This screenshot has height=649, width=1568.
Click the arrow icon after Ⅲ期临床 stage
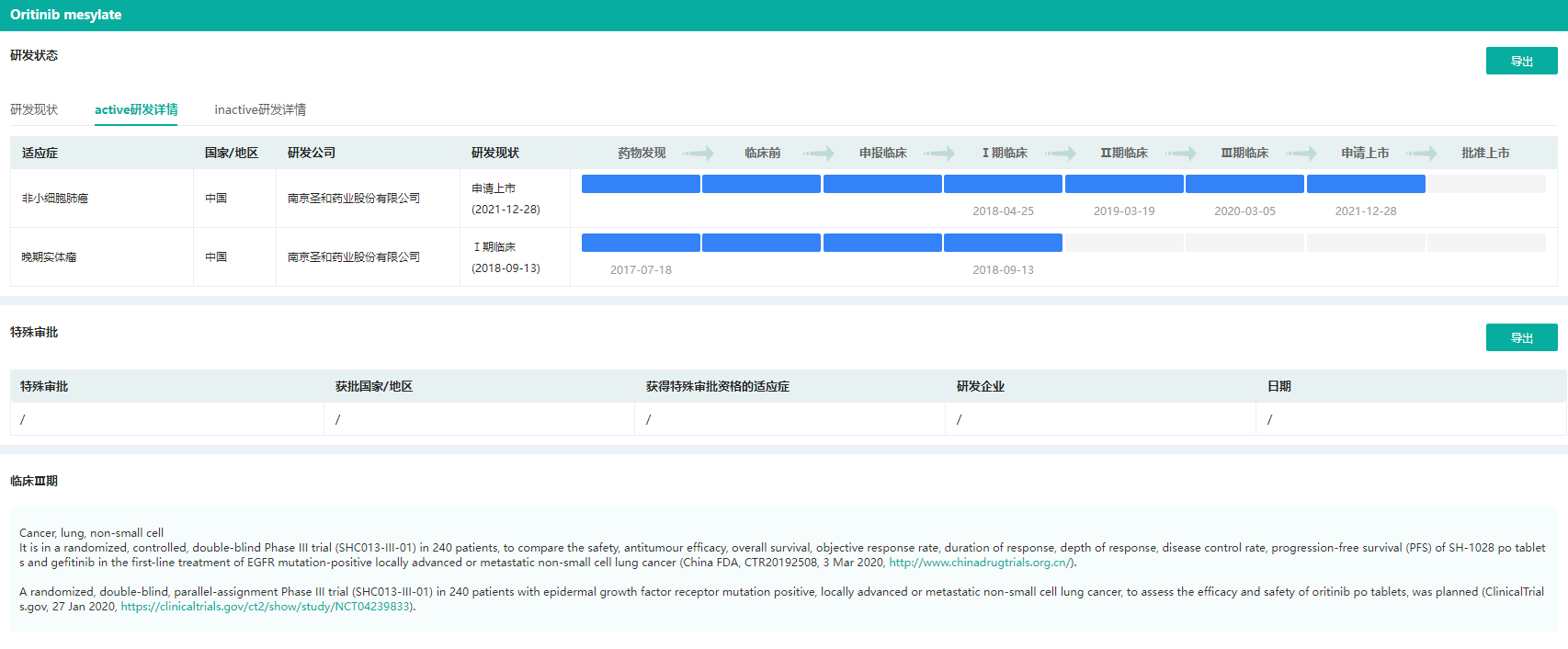click(x=1301, y=154)
